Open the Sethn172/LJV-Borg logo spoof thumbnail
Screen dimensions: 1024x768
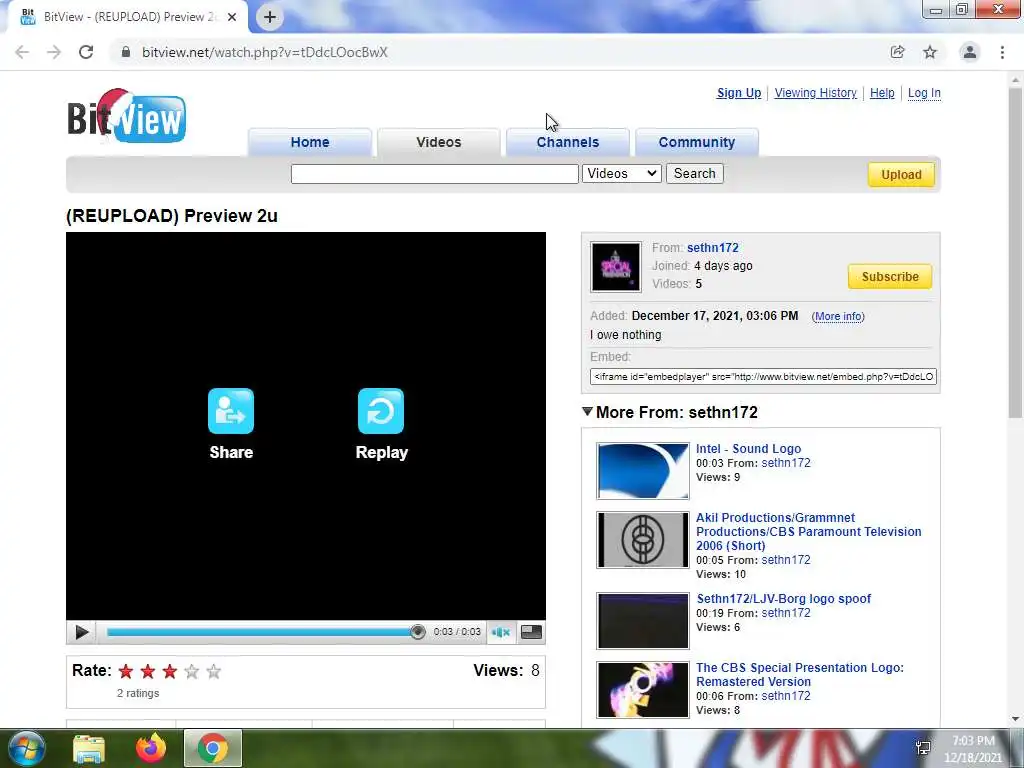(x=643, y=621)
